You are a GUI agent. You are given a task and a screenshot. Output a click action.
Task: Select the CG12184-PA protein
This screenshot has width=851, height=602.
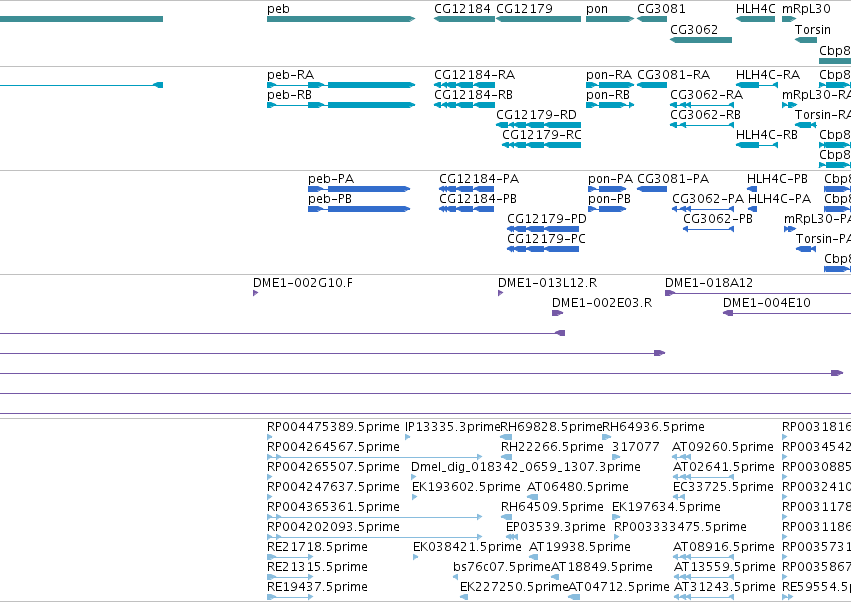467,189
